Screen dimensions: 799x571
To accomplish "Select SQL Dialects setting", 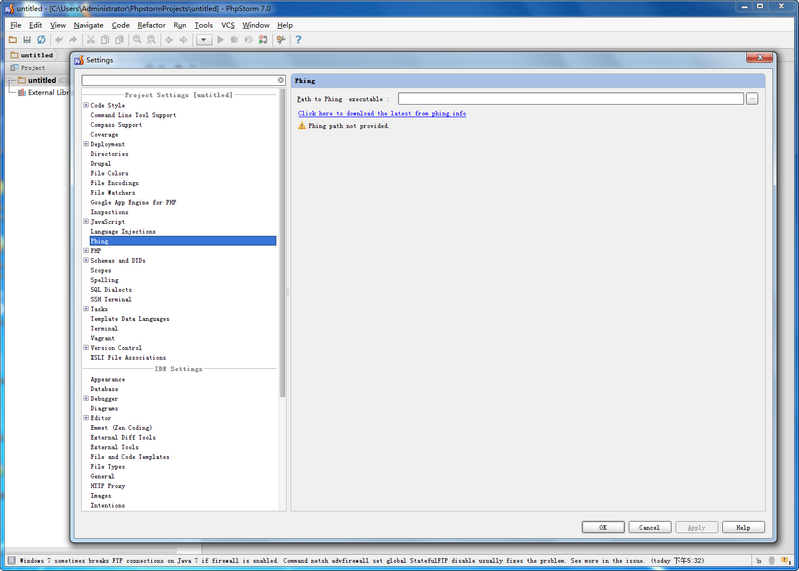I will pos(111,289).
